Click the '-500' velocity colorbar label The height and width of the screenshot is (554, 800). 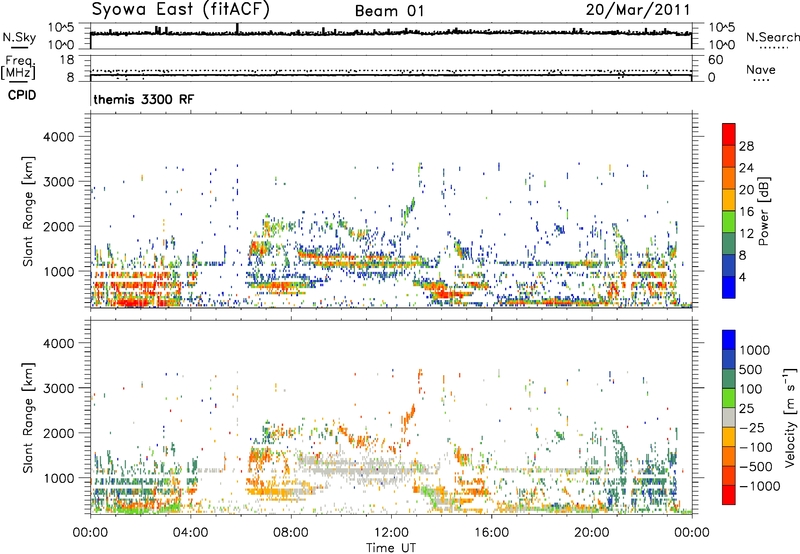pos(756,467)
